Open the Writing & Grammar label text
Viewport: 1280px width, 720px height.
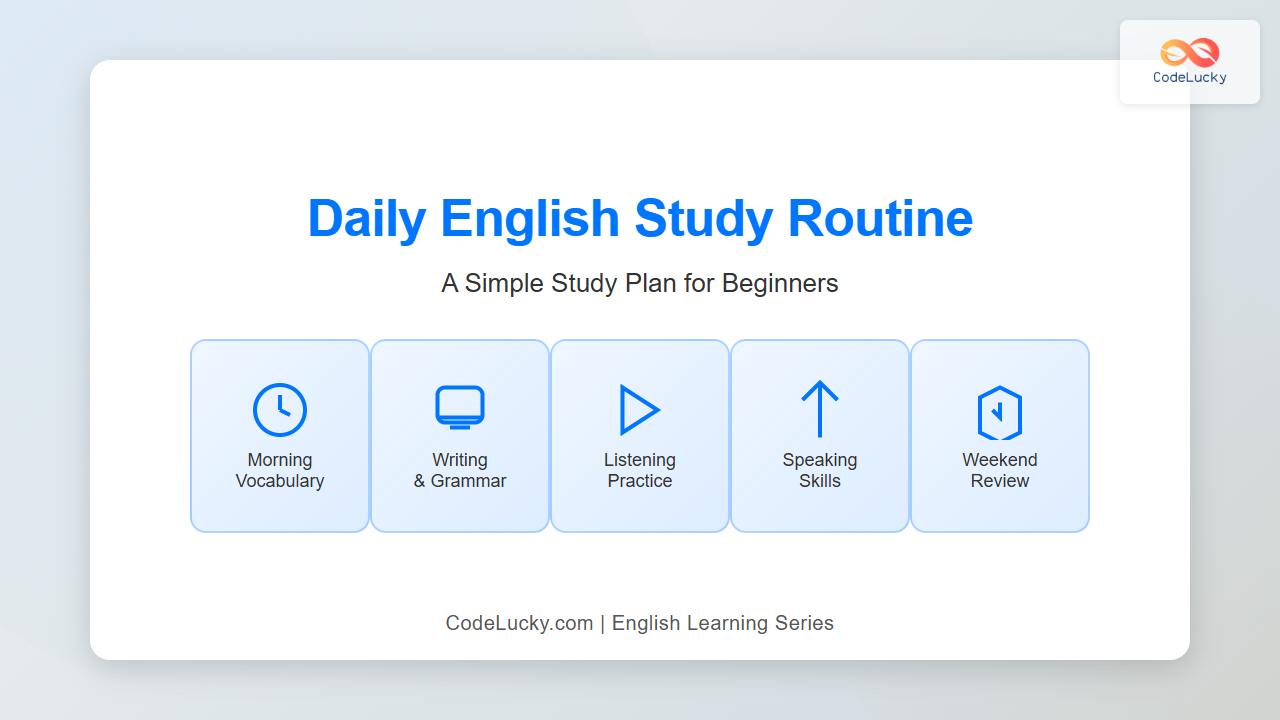pyautogui.click(x=460, y=471)
